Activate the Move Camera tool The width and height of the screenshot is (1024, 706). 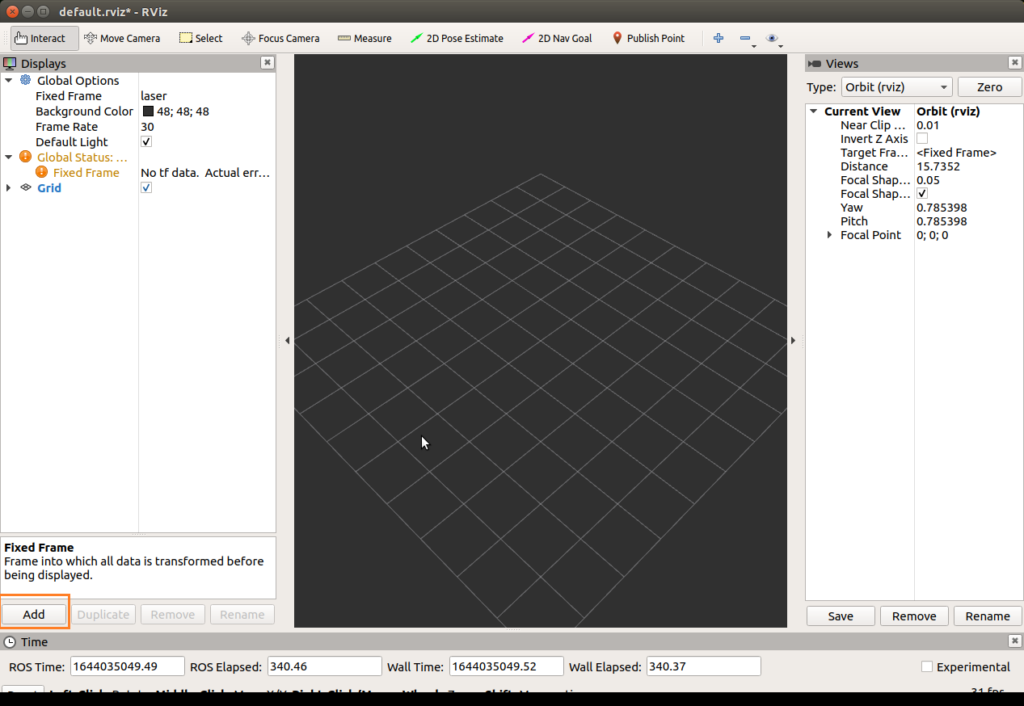[122, 37]
